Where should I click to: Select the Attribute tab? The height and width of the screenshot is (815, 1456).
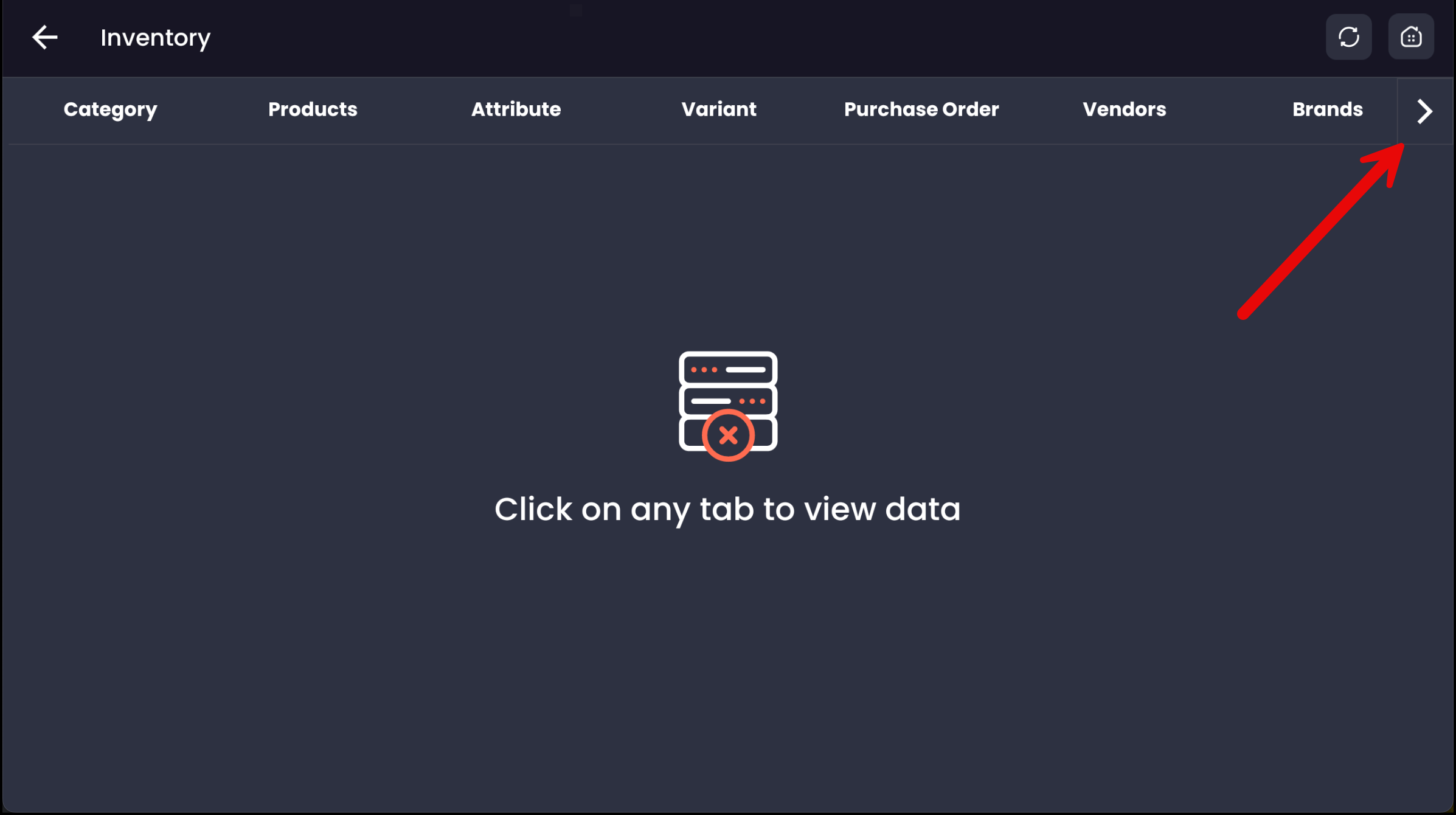coord(516,109)
